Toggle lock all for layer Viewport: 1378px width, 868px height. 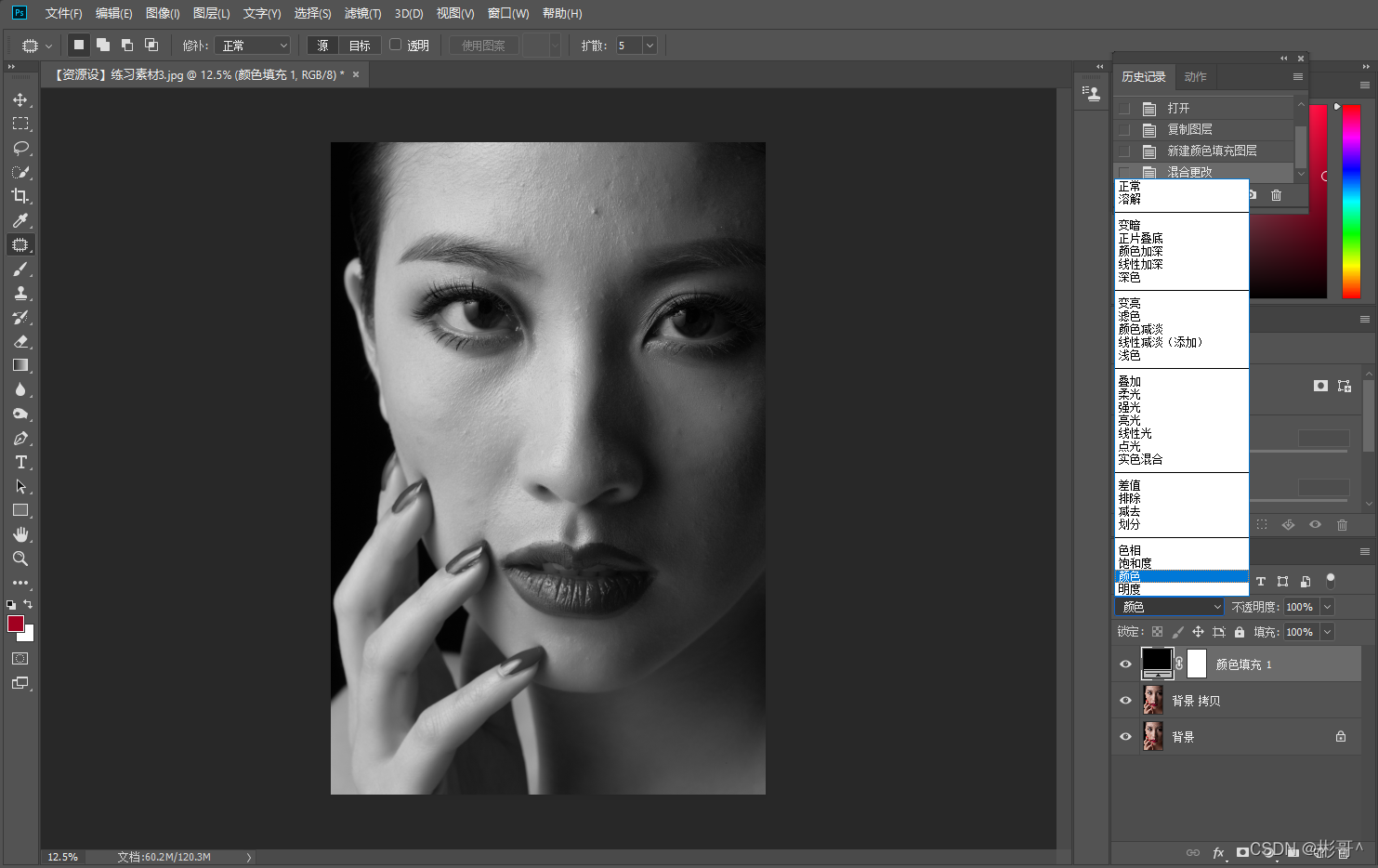(1240, 632)
